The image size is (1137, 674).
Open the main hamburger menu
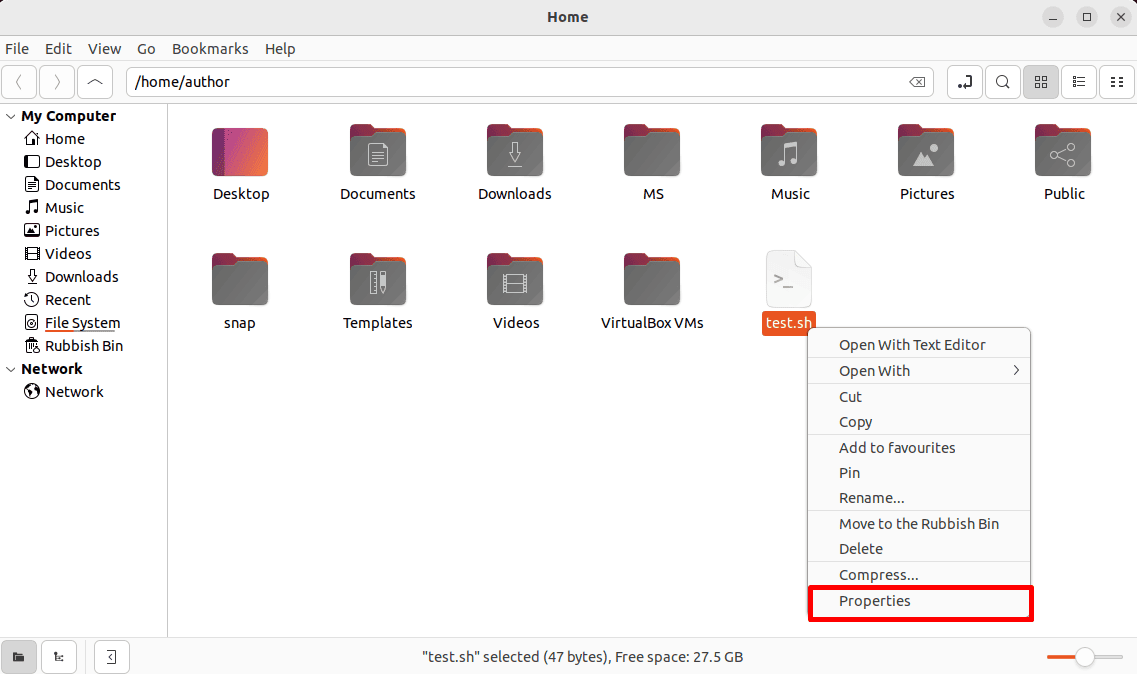pyautogui.click(x=1117, y=82)
